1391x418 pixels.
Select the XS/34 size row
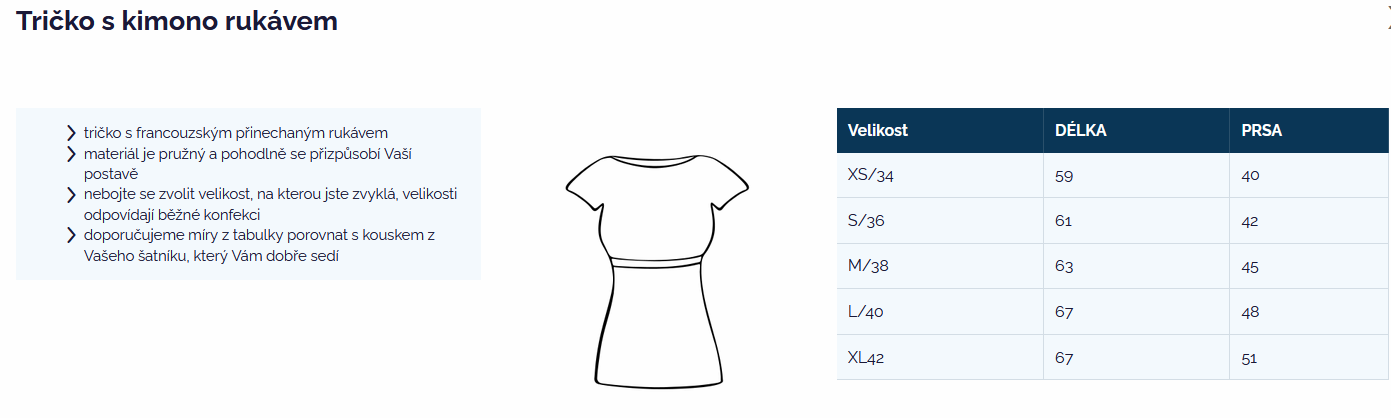tap(1113, 175)
